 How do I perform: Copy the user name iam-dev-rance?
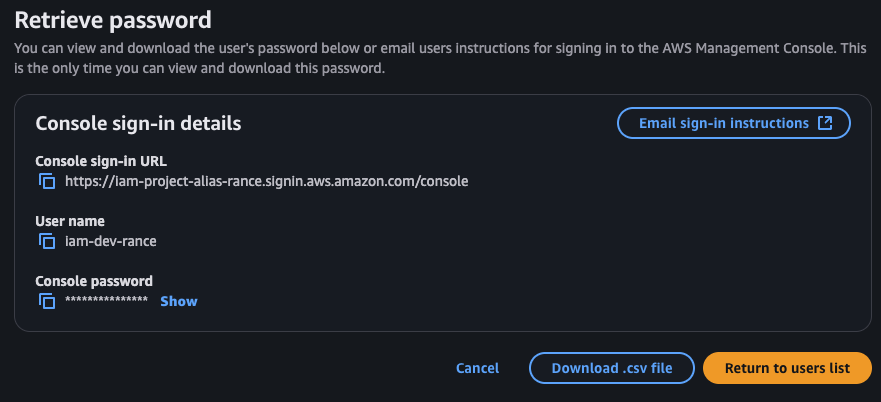47,241
